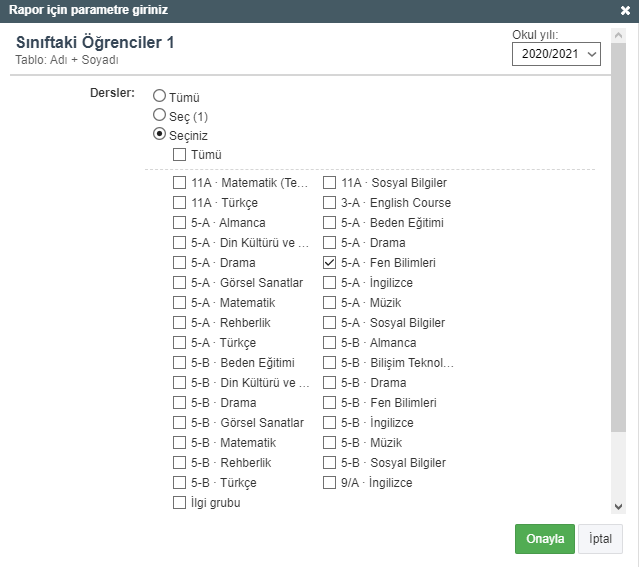Viewport: 639px width, 567px height.
Task: Check the Tümü select-all checkbox
Action: click(x=179, y=155)
